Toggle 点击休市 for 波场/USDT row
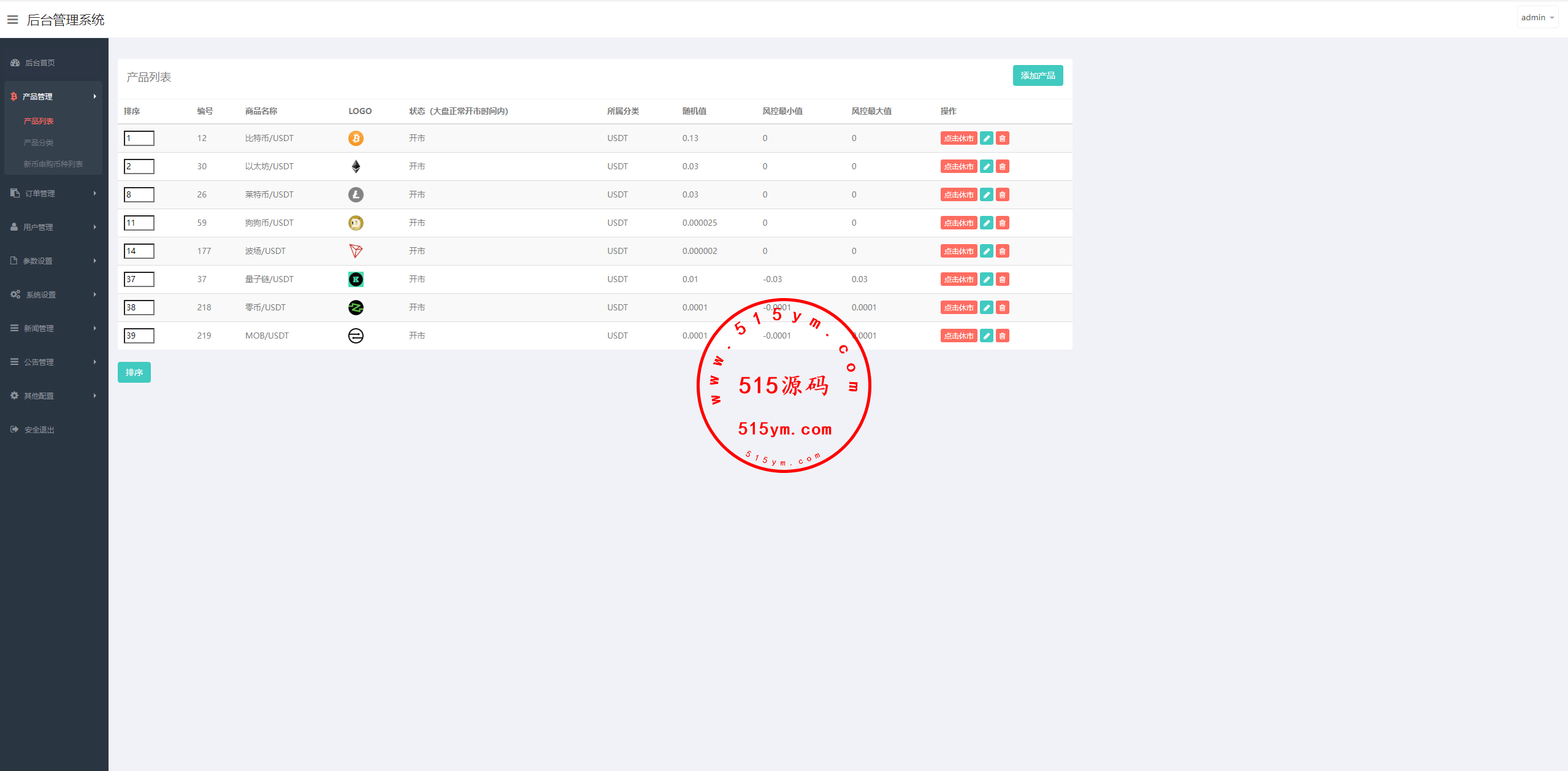Screen dimensions: 1568x771 click(958, 251)
